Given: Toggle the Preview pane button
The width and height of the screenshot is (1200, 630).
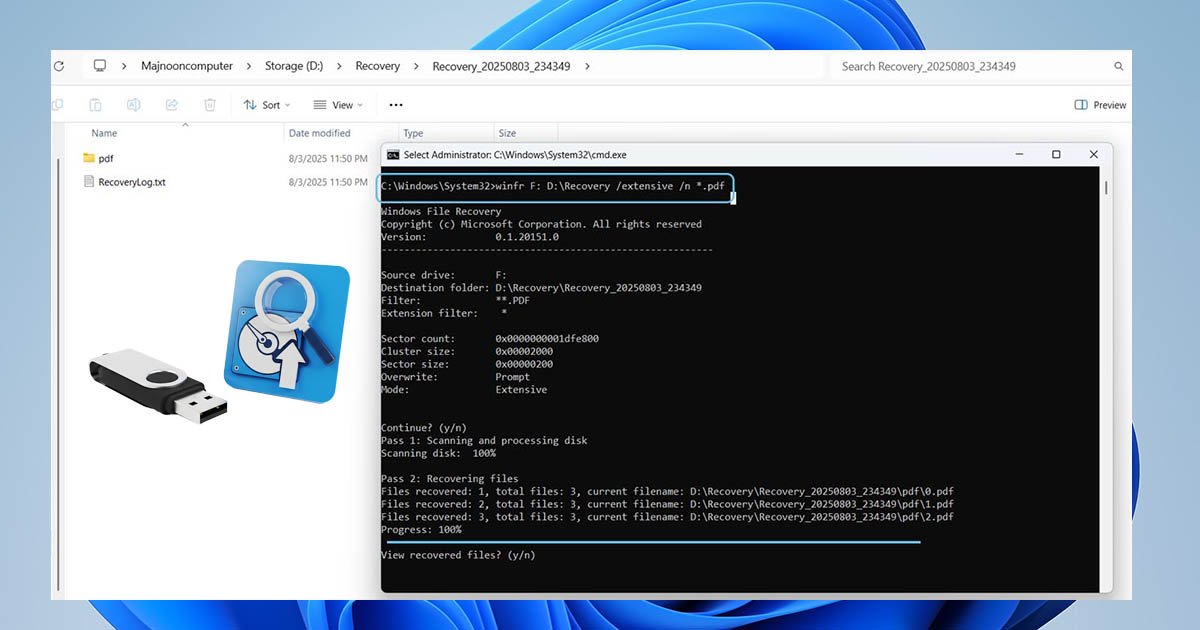Looking at the screenshot, I should (x=1100, y=105).
